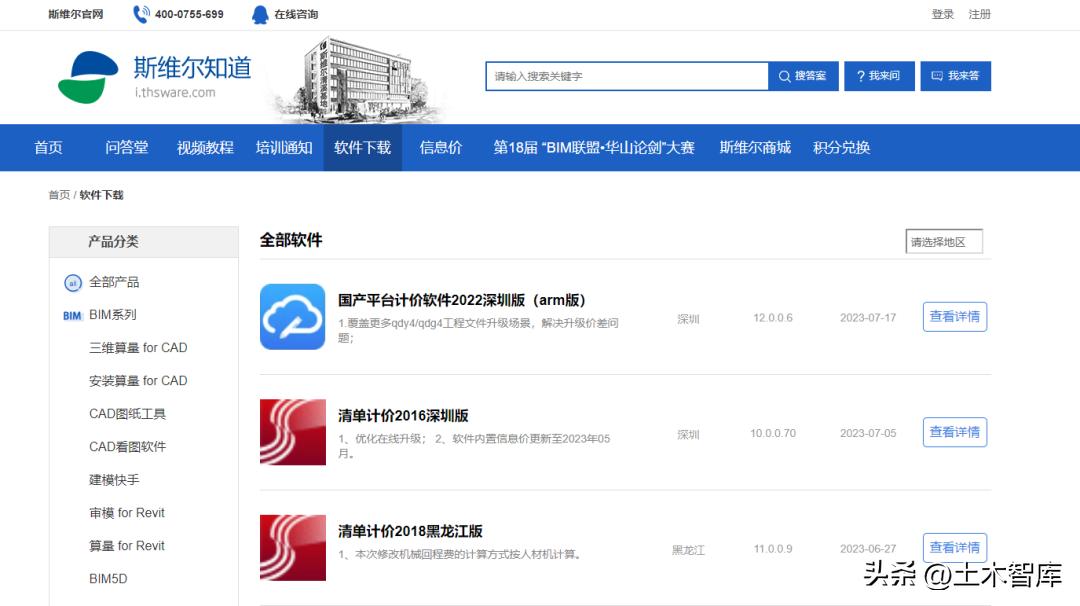This screenshot has width=1080, height=606.
Task: Click inside the search keyword input field
Action: coord(625,76)
